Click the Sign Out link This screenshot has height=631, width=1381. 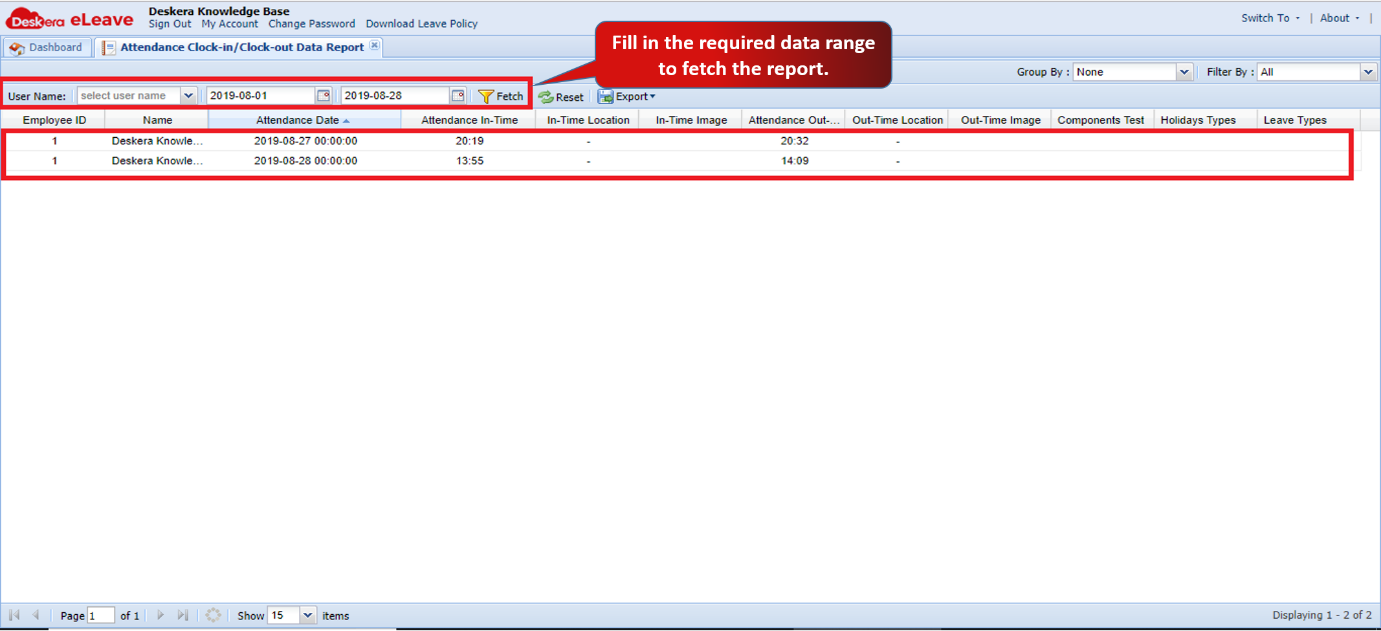point(170,24)
